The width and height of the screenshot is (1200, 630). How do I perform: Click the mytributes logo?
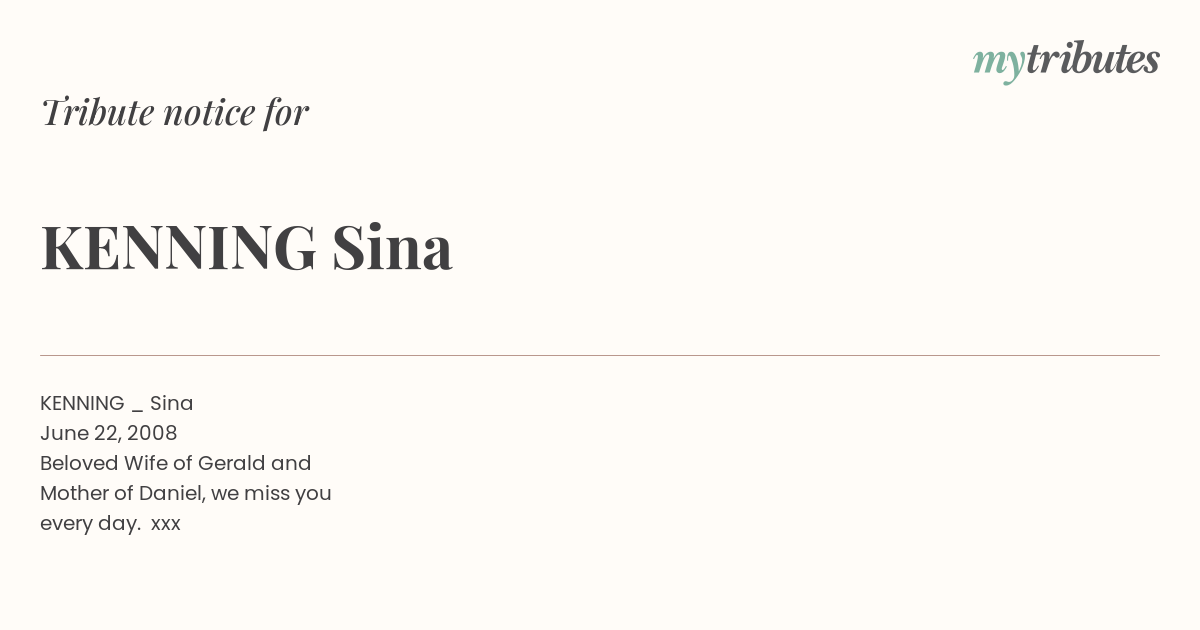pos(1066,61)
